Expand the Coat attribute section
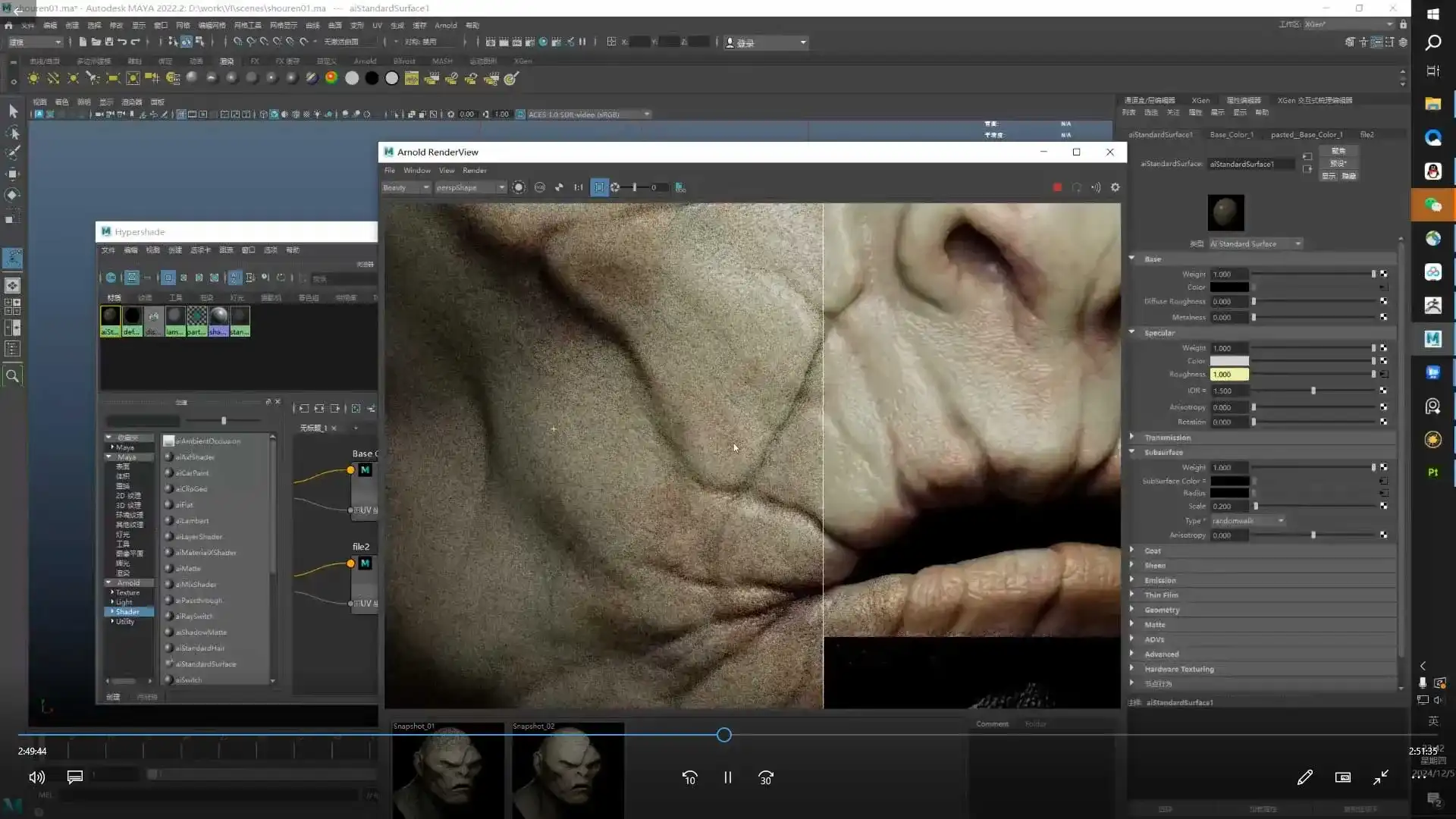1456x819 pixels. 1152,551
